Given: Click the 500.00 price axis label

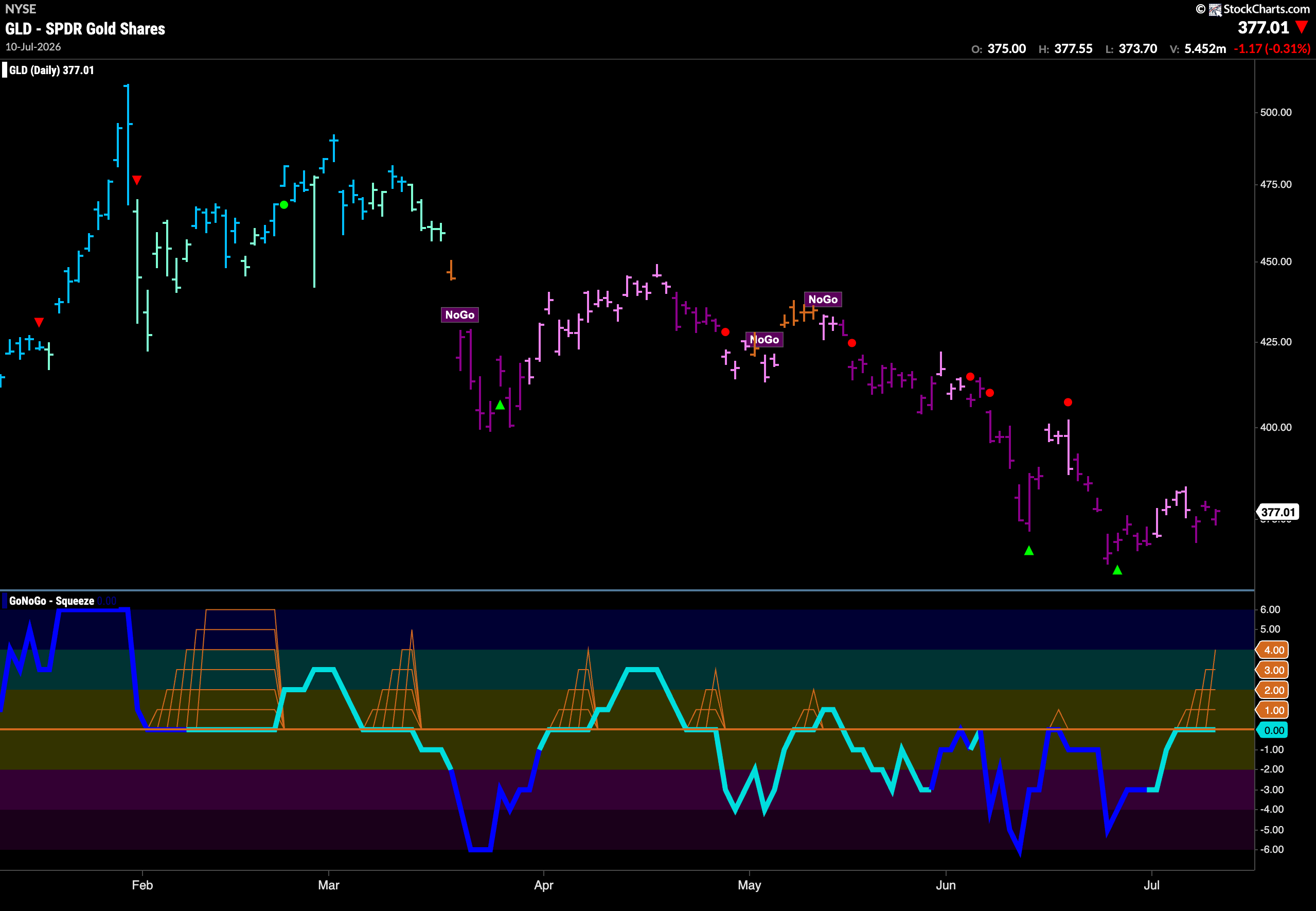Looking at the screenshot, I should click(1276, 112).
